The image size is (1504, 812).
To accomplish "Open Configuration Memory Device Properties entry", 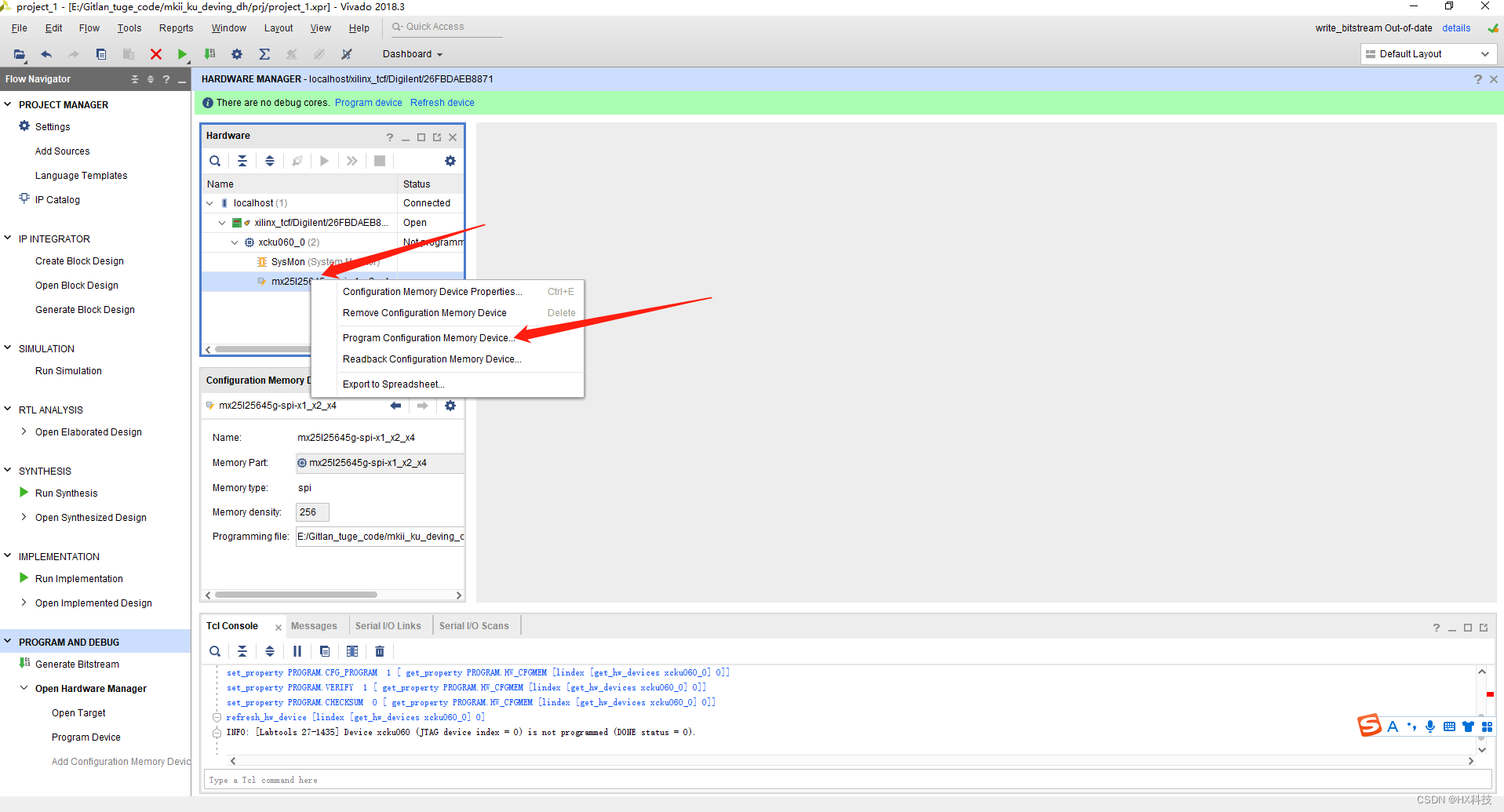I will [432, 292].
